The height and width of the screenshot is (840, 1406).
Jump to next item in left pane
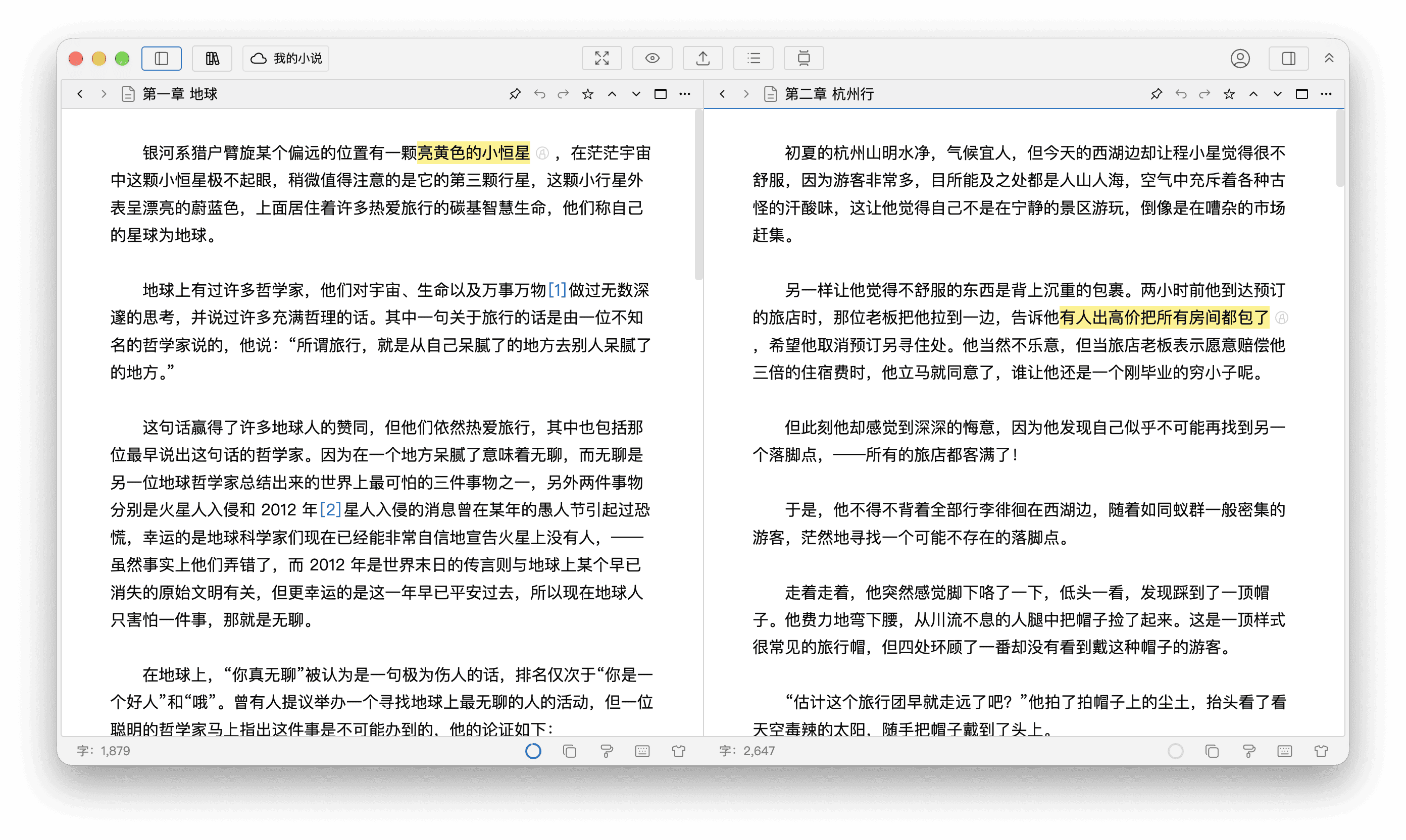636,94
